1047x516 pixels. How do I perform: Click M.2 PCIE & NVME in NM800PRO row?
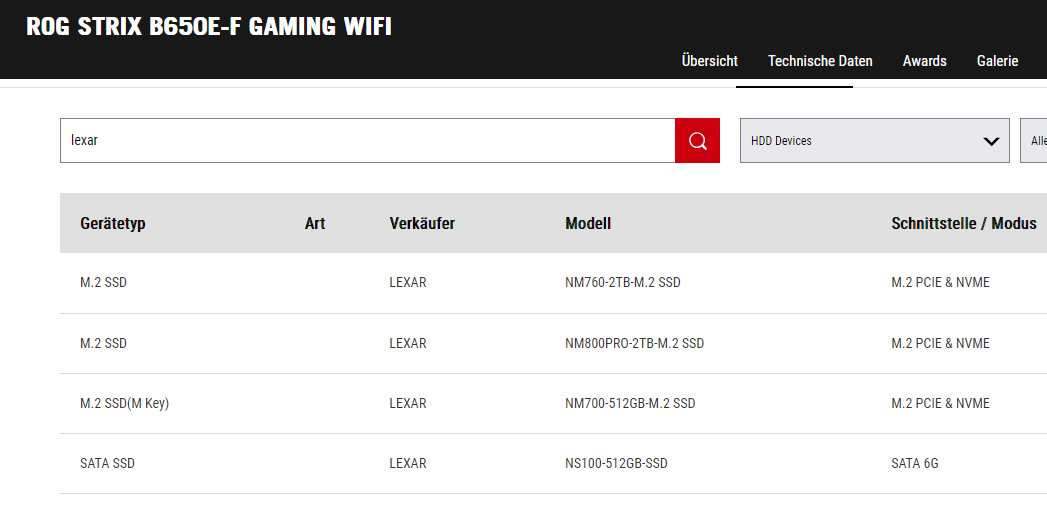(941, 343)
